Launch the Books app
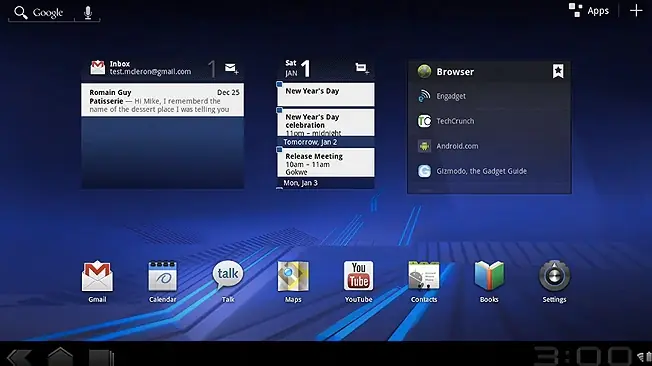 tap(489, 281)
